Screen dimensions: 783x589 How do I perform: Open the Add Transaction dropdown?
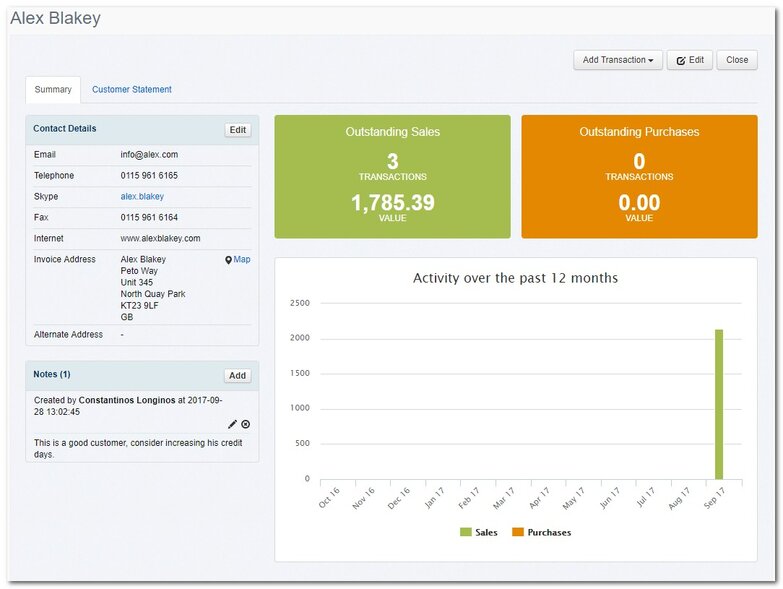tap(617, 60)
